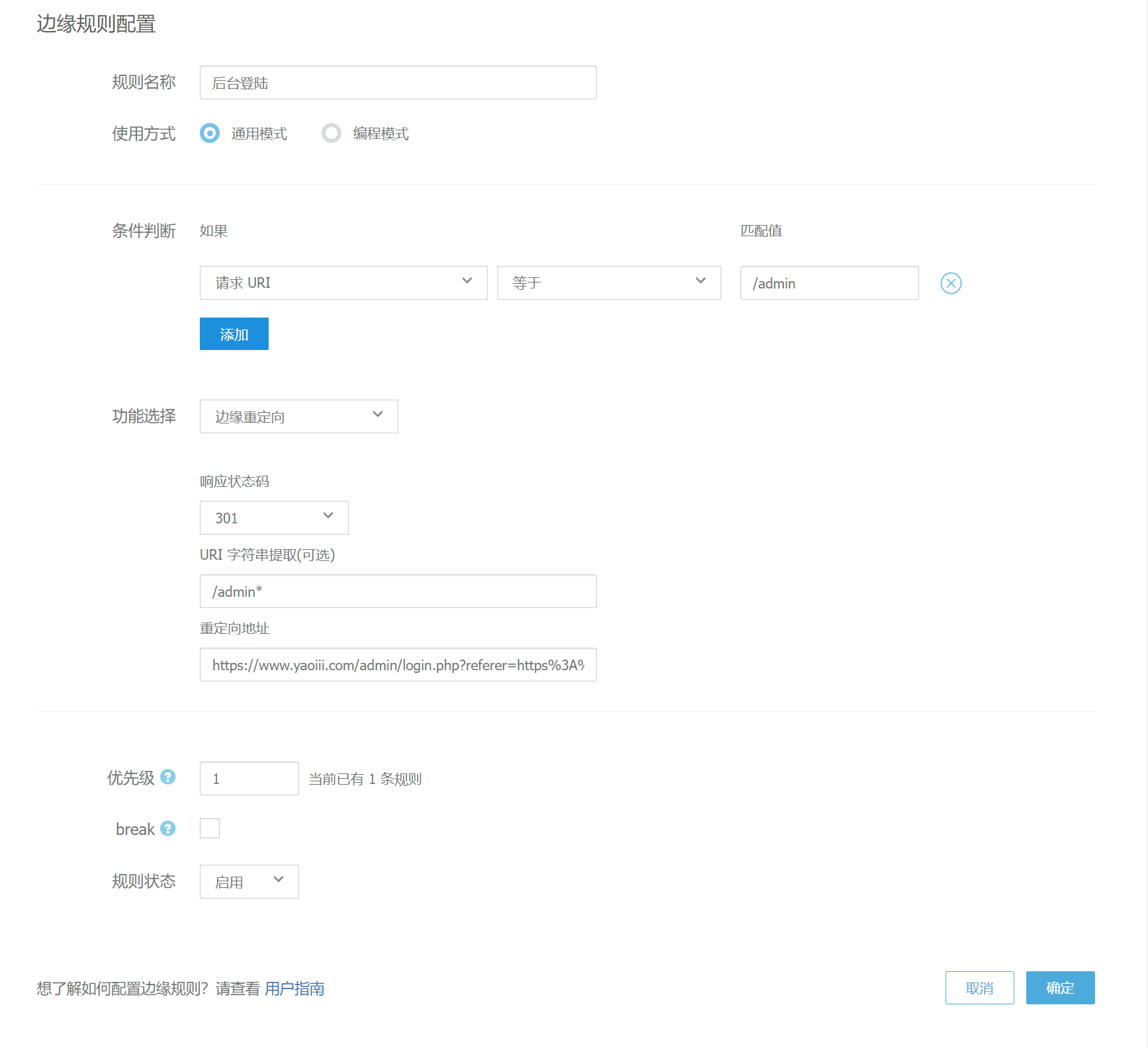
Task: Focus the URI 字符串提取 input field
Action: 398,591
